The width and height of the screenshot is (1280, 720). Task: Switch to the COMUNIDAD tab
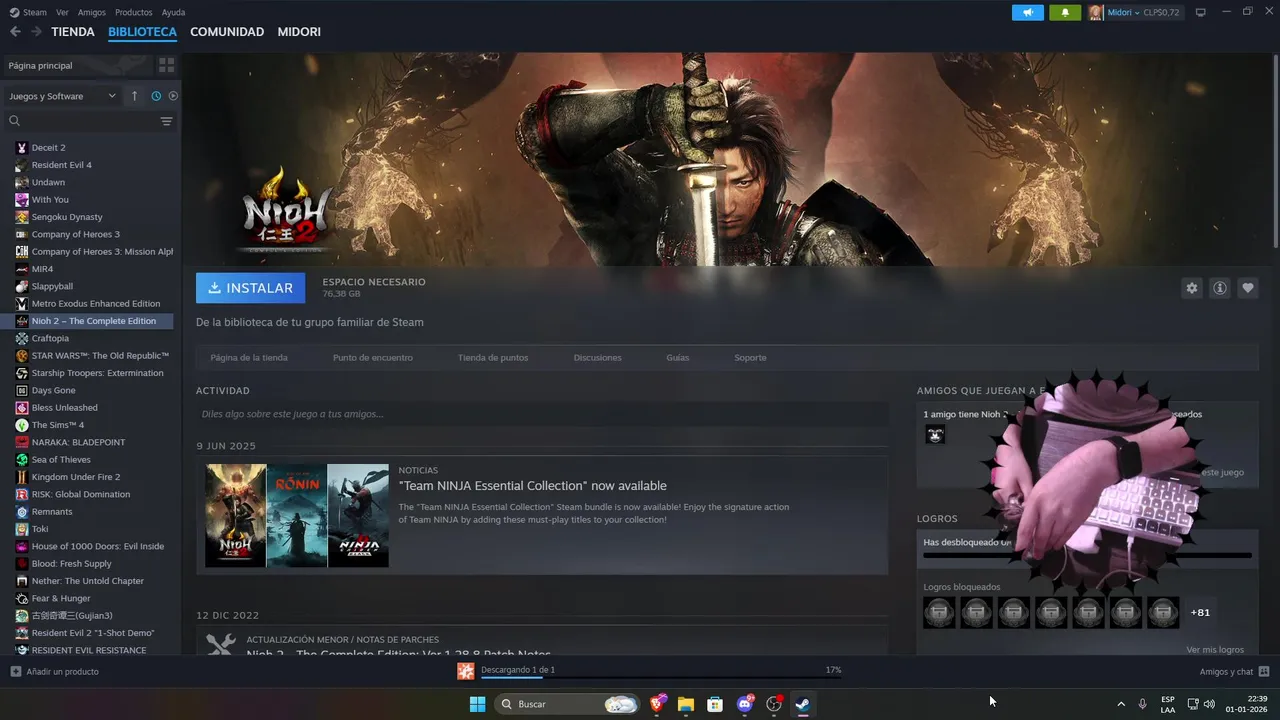pos(227,32)
